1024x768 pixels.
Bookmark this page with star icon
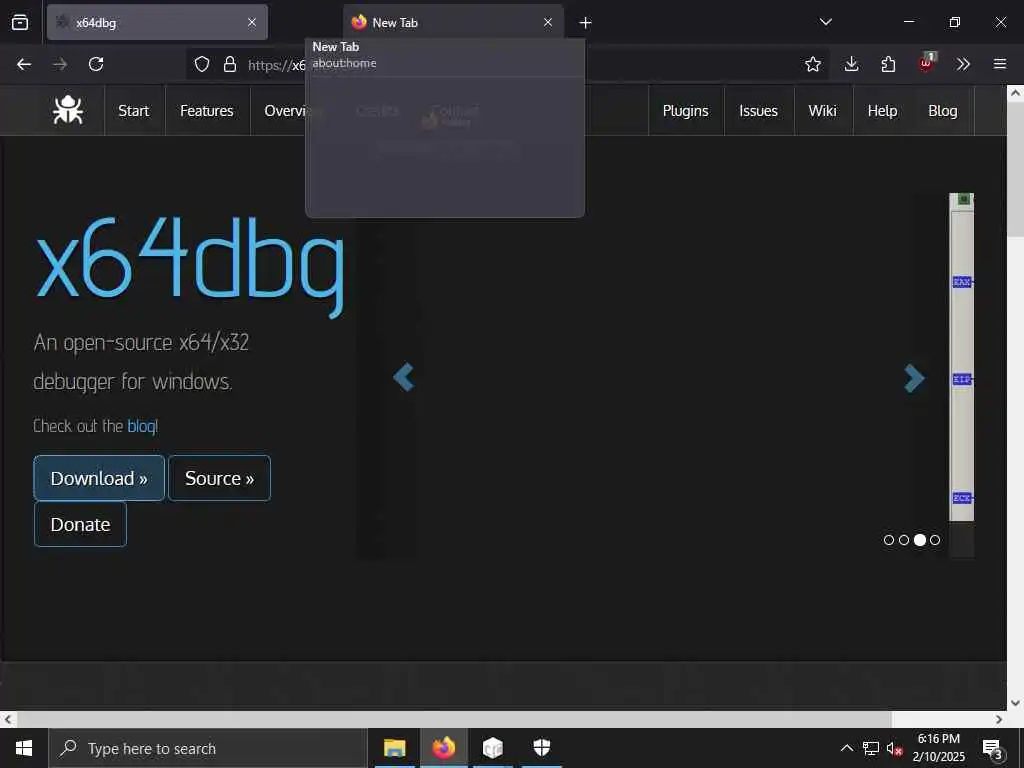coord(812,64)
